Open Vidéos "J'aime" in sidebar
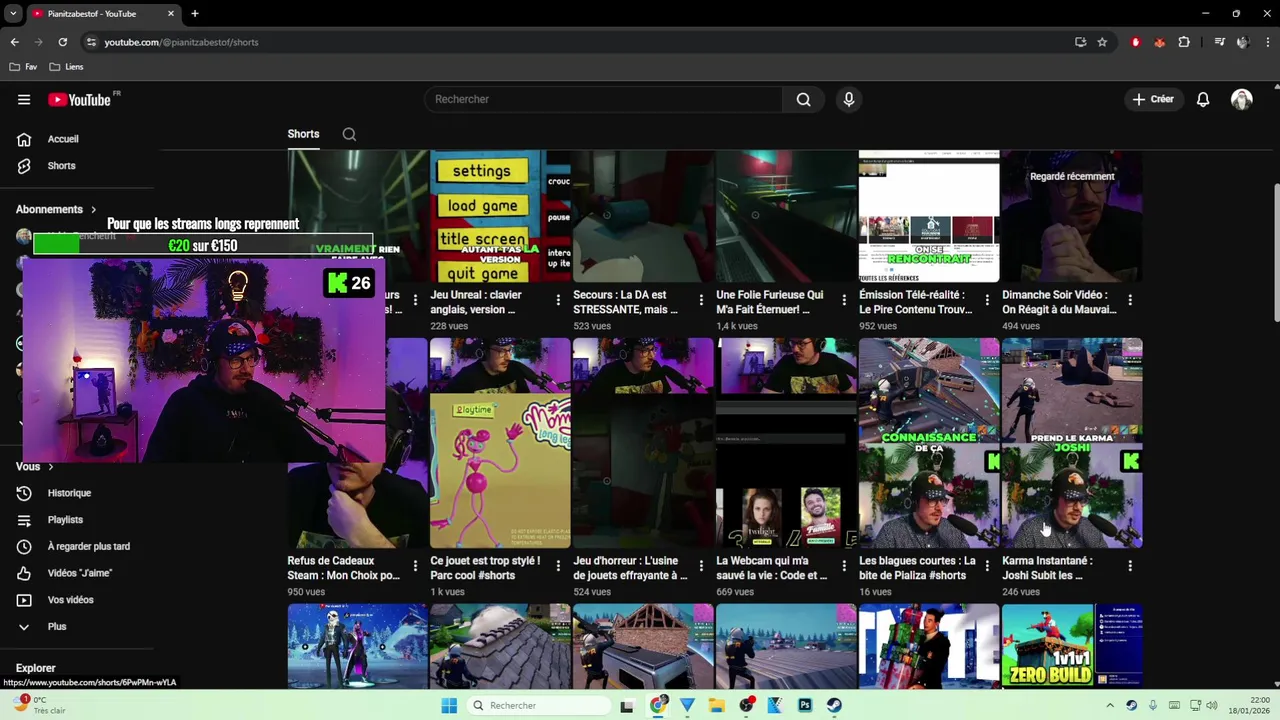Screen dimensions: 1280x720 coord(78,573)
